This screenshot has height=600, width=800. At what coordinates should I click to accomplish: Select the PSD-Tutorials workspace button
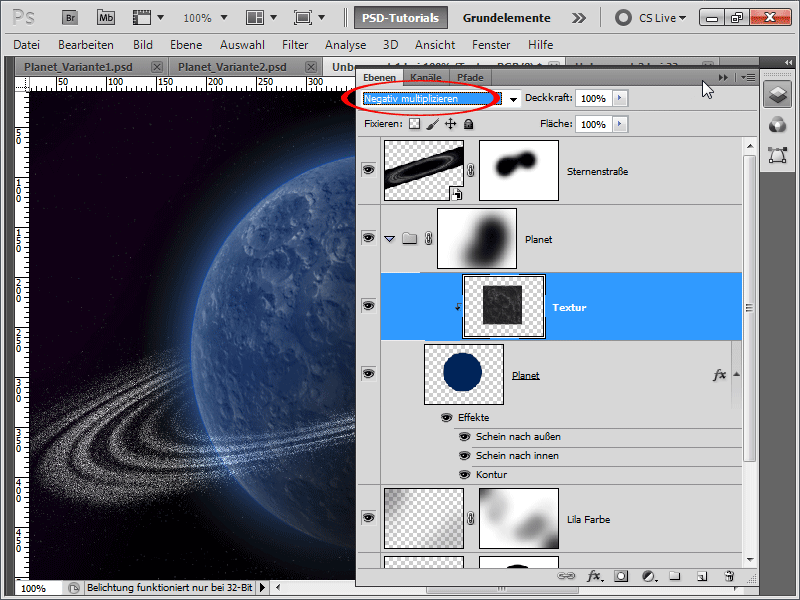(x=401, y=18)
